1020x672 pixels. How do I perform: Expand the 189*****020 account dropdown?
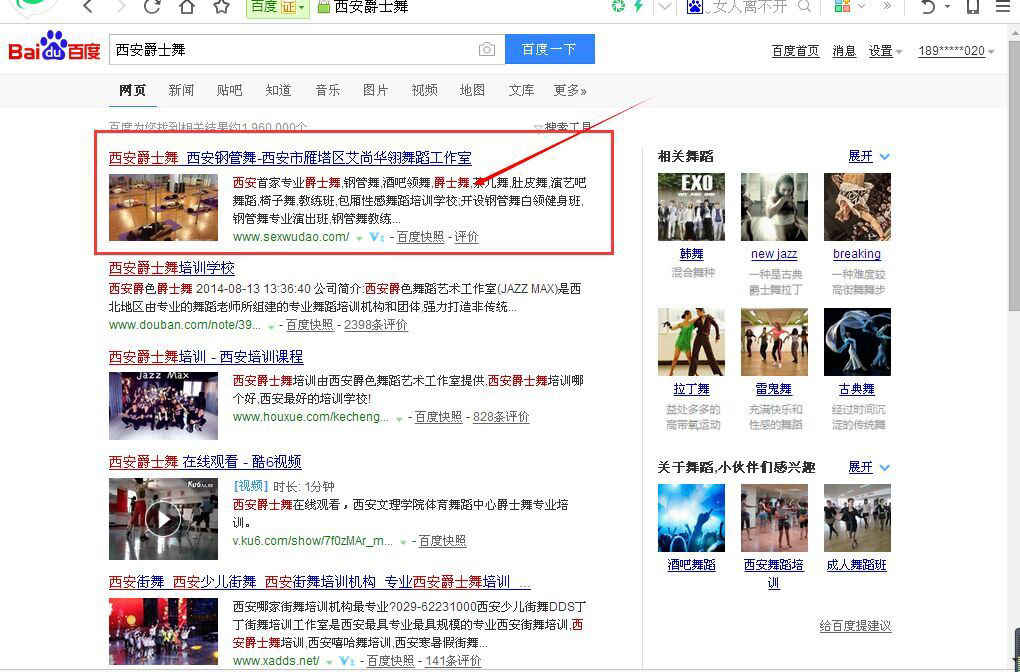pyautogui.click(x=956, y=51)
